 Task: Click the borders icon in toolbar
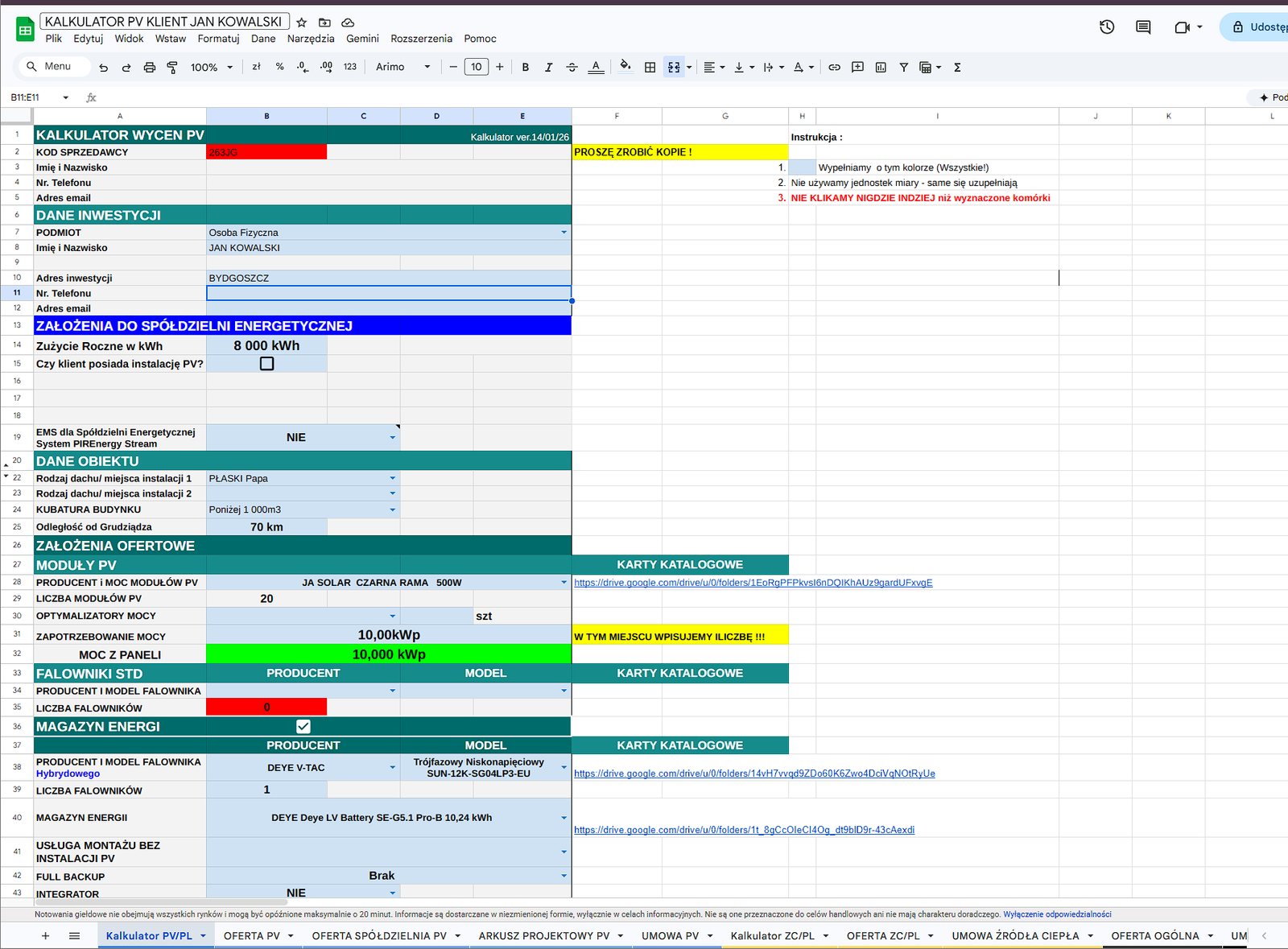click(650, 68)
